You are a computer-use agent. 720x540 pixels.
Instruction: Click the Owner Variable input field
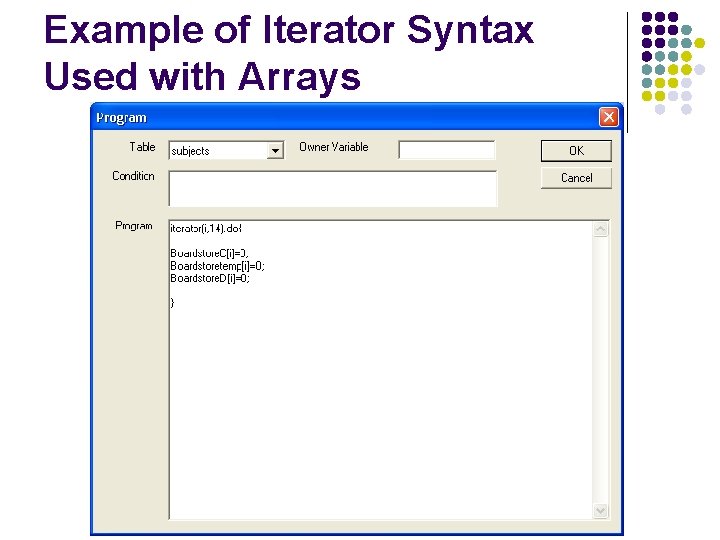(x=447, y=150)
